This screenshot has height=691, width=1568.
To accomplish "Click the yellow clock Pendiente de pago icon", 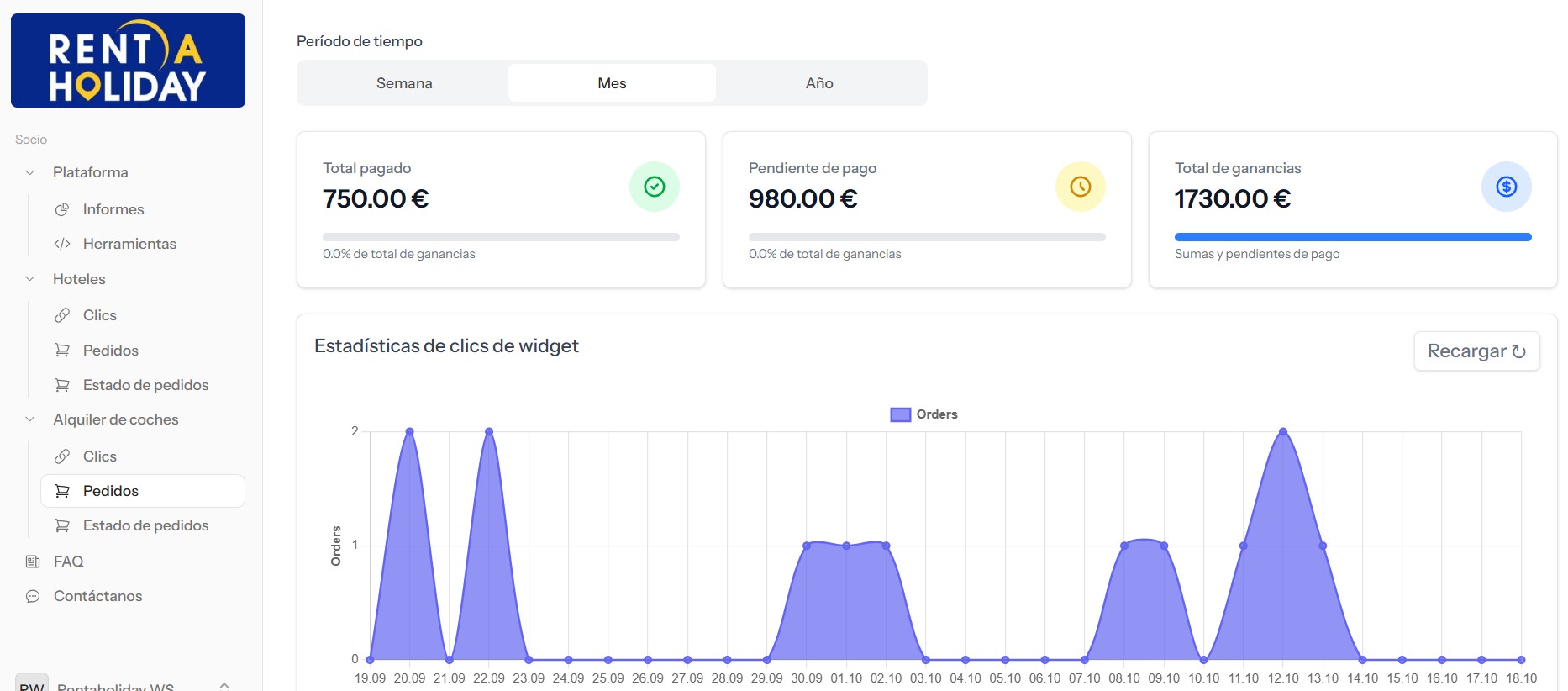I will click(x=1080, y=187).
